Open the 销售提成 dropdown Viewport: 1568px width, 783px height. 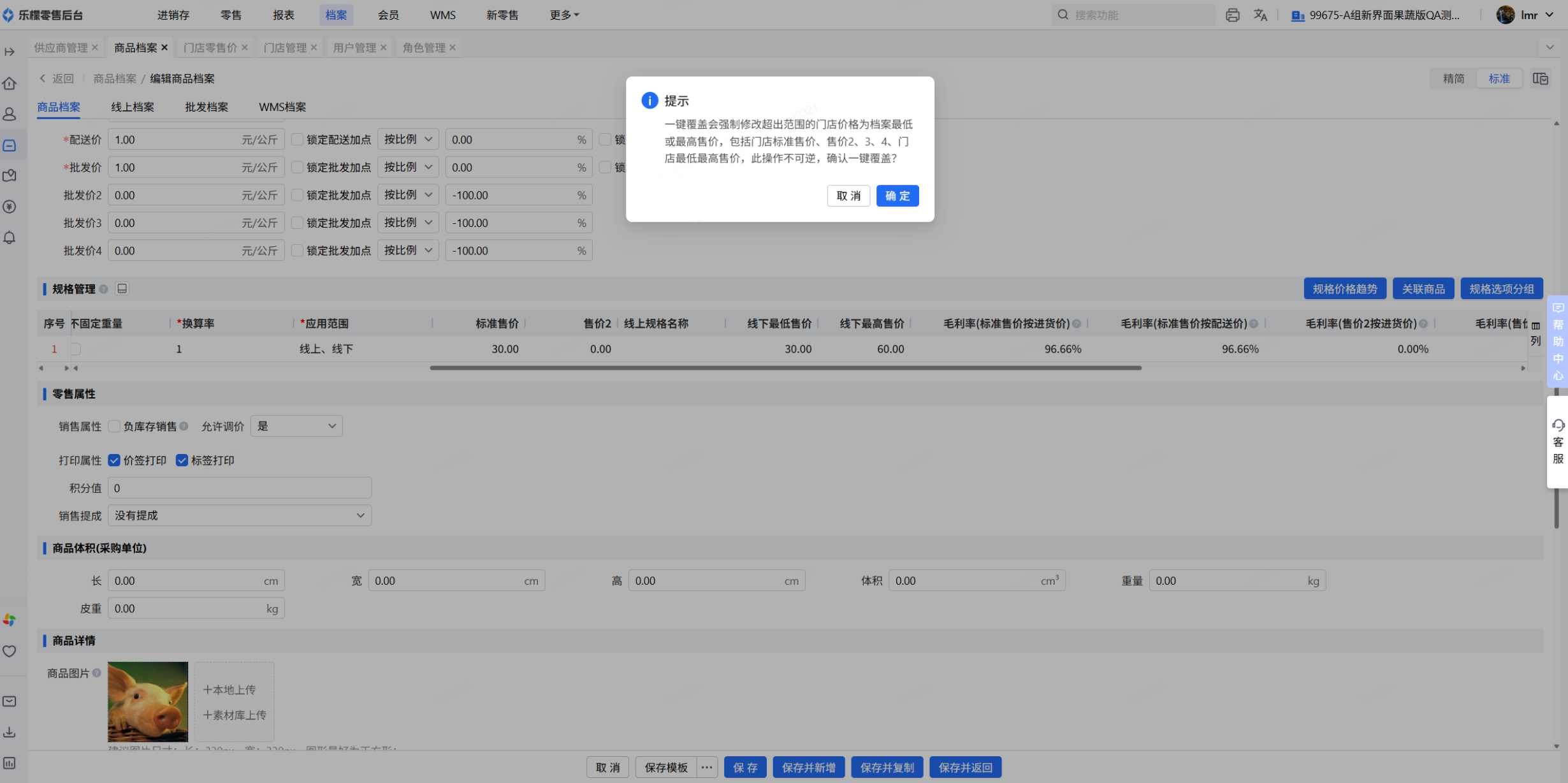pyautogui.click(x=239, y=515)
